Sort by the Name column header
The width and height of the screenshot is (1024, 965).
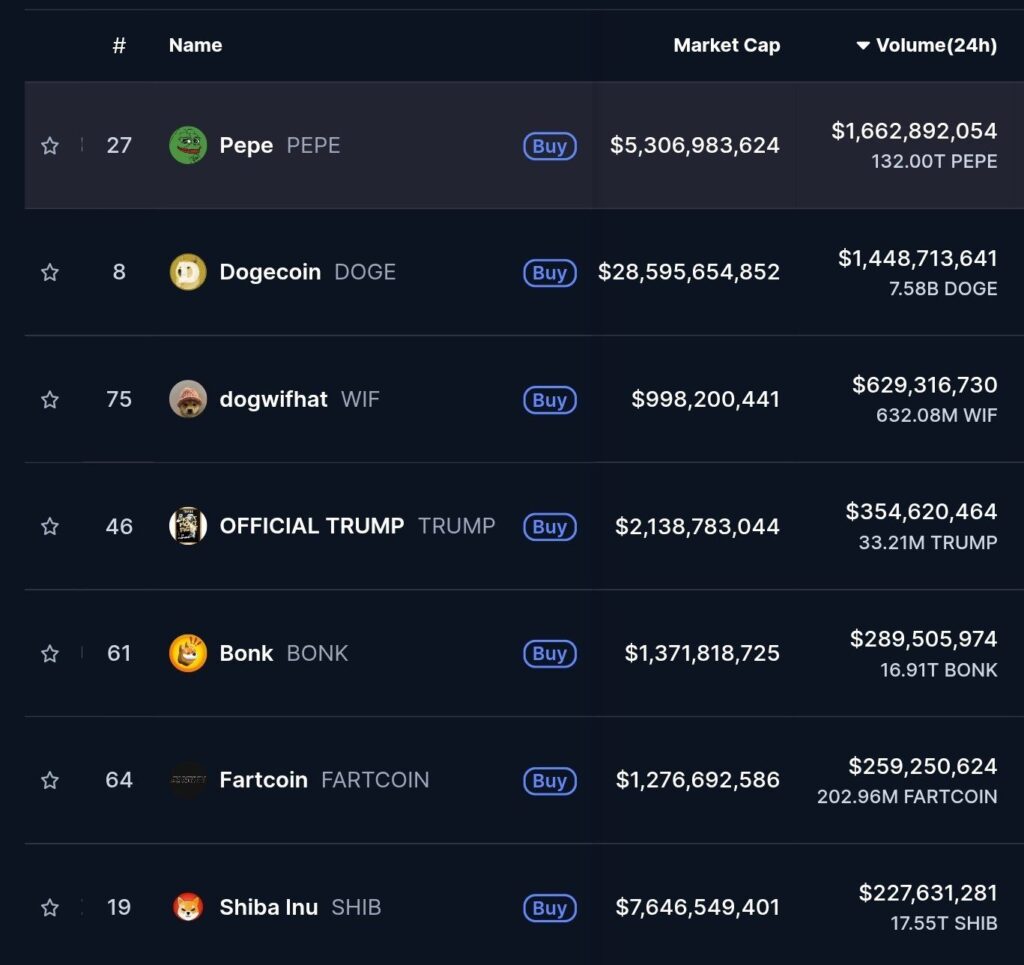(x=195, y=45)
